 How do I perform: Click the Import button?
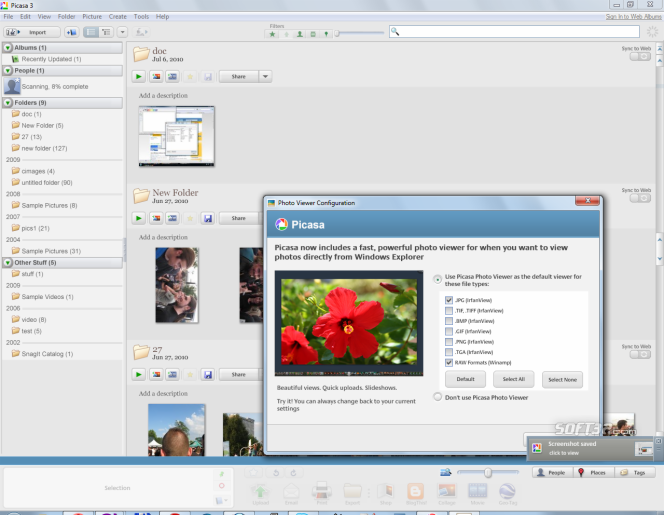[32, 32]
